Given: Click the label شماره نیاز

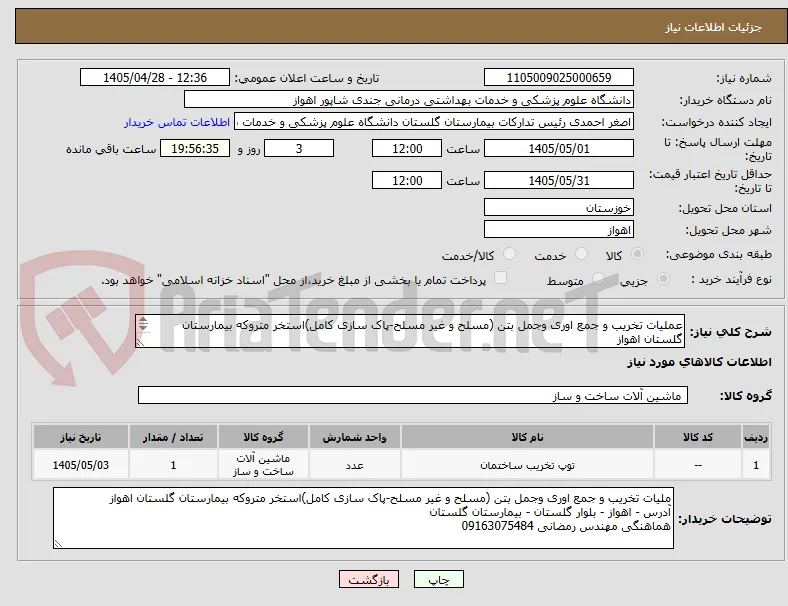Looking at the screenshot, I should click(744, 78).
